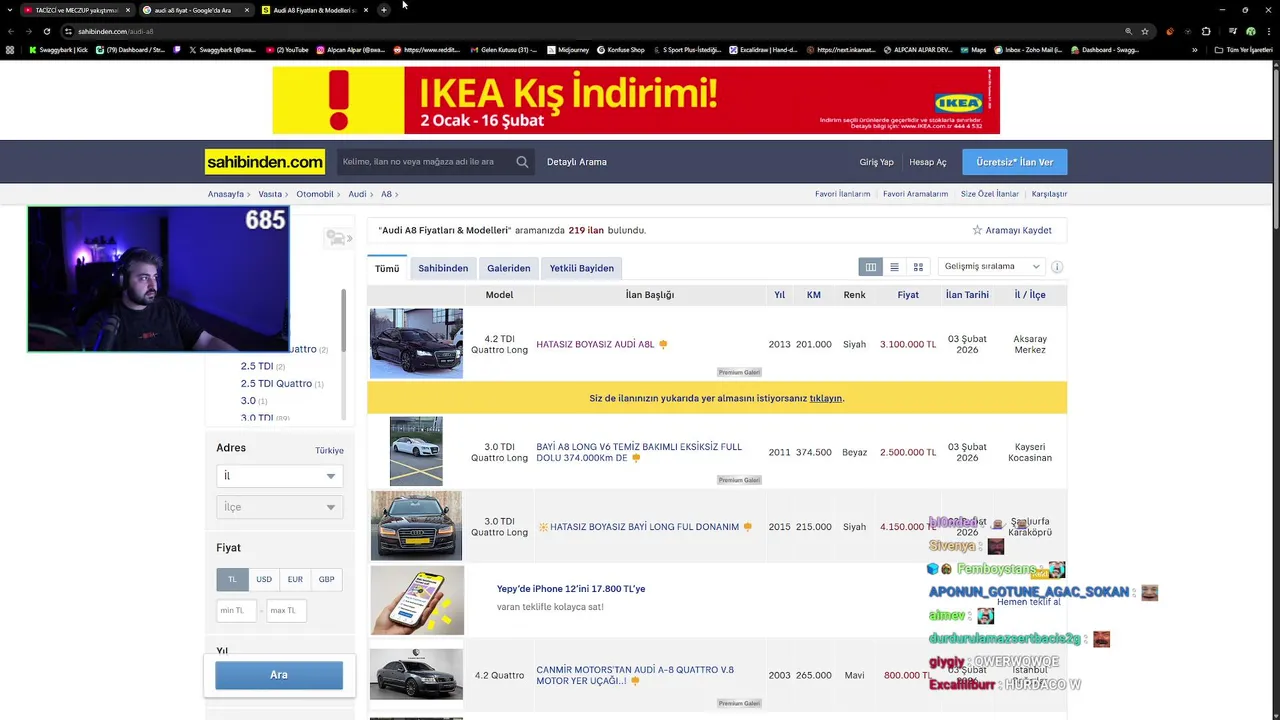Click the tıklayın link in yellow banner

pyautogui.click(x=826, y=398)
